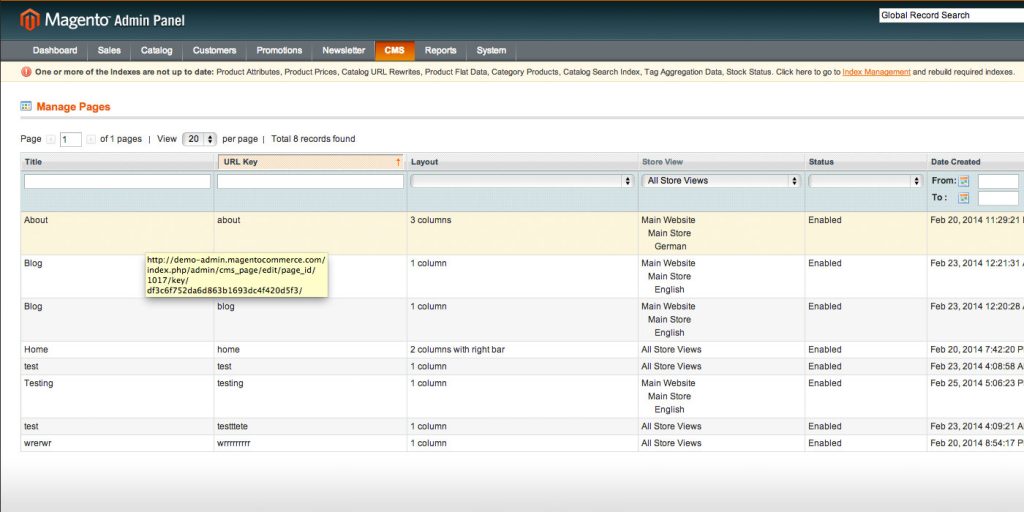Viewport: 1024px width, 512px height.
Task: Click the From date input field
Action: click(998, 182)
